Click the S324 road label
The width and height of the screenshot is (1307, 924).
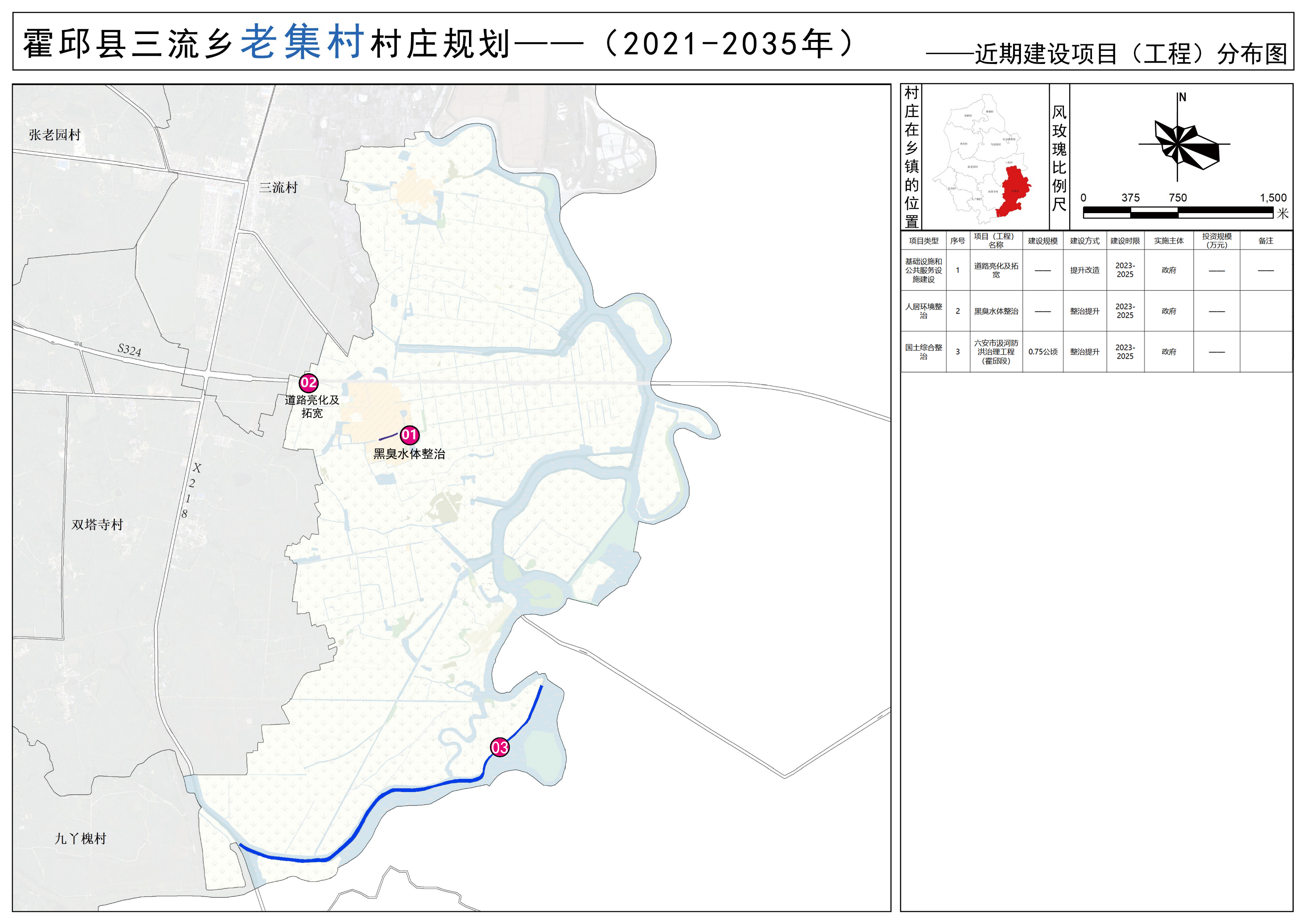129,350
